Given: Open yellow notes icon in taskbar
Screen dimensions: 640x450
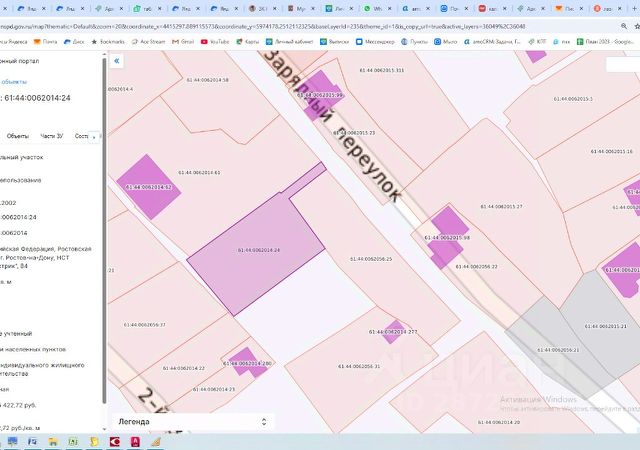Looking at the screenshot, I should coord(94,441).
